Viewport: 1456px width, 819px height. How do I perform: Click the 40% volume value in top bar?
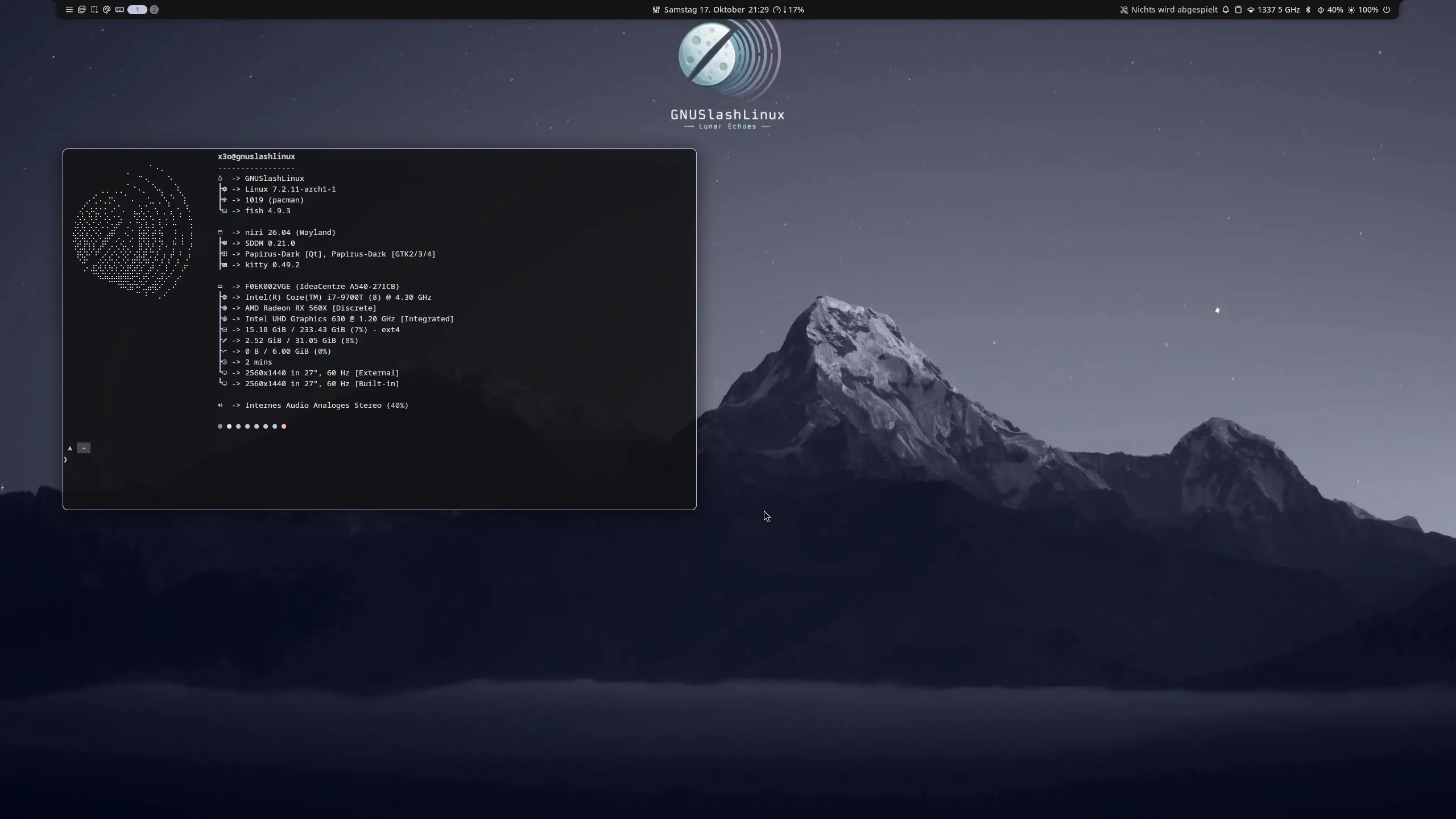click(x=1335, y=10)
